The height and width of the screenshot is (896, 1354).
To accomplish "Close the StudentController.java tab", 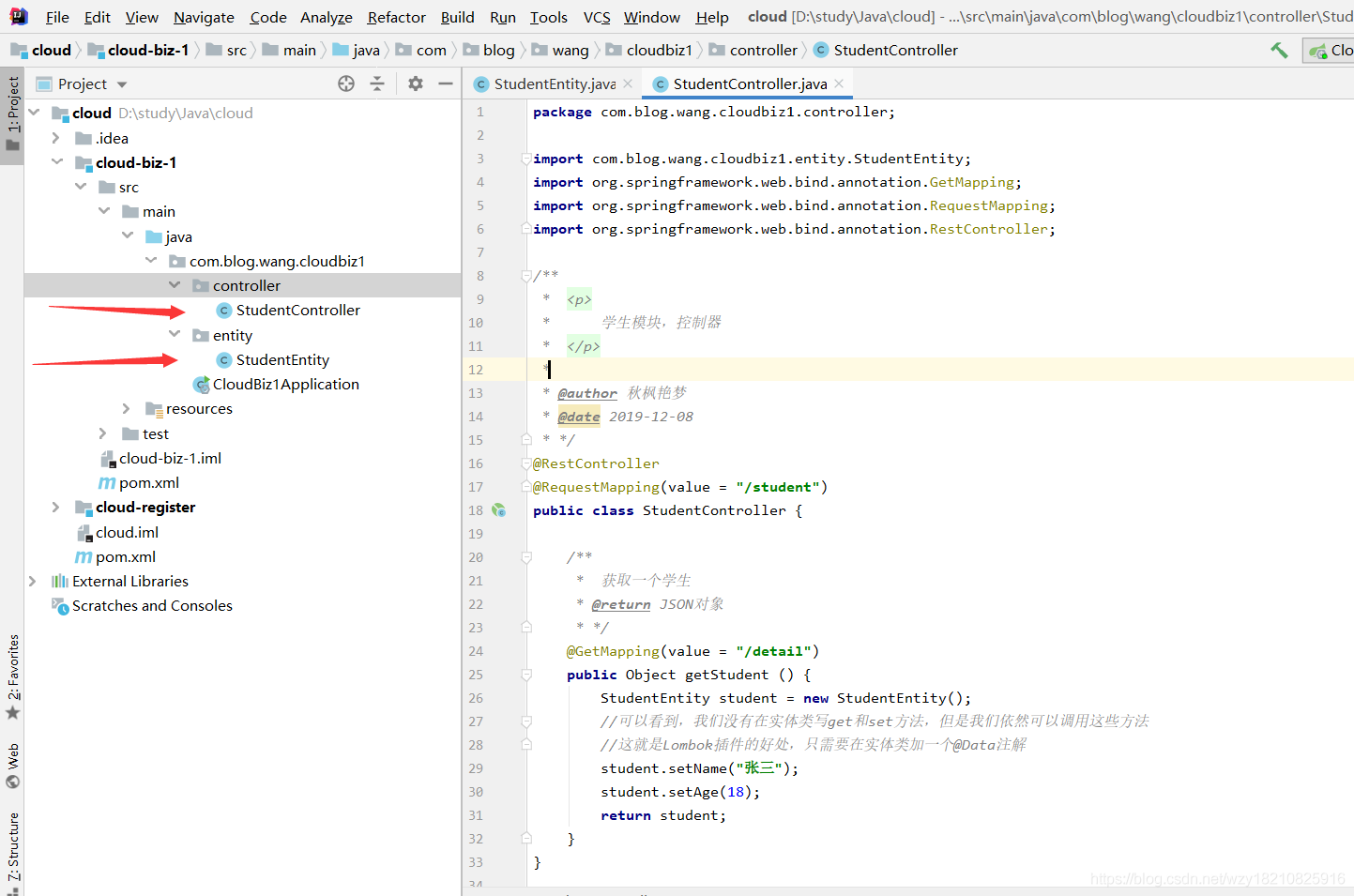I will tap(839, 84).
